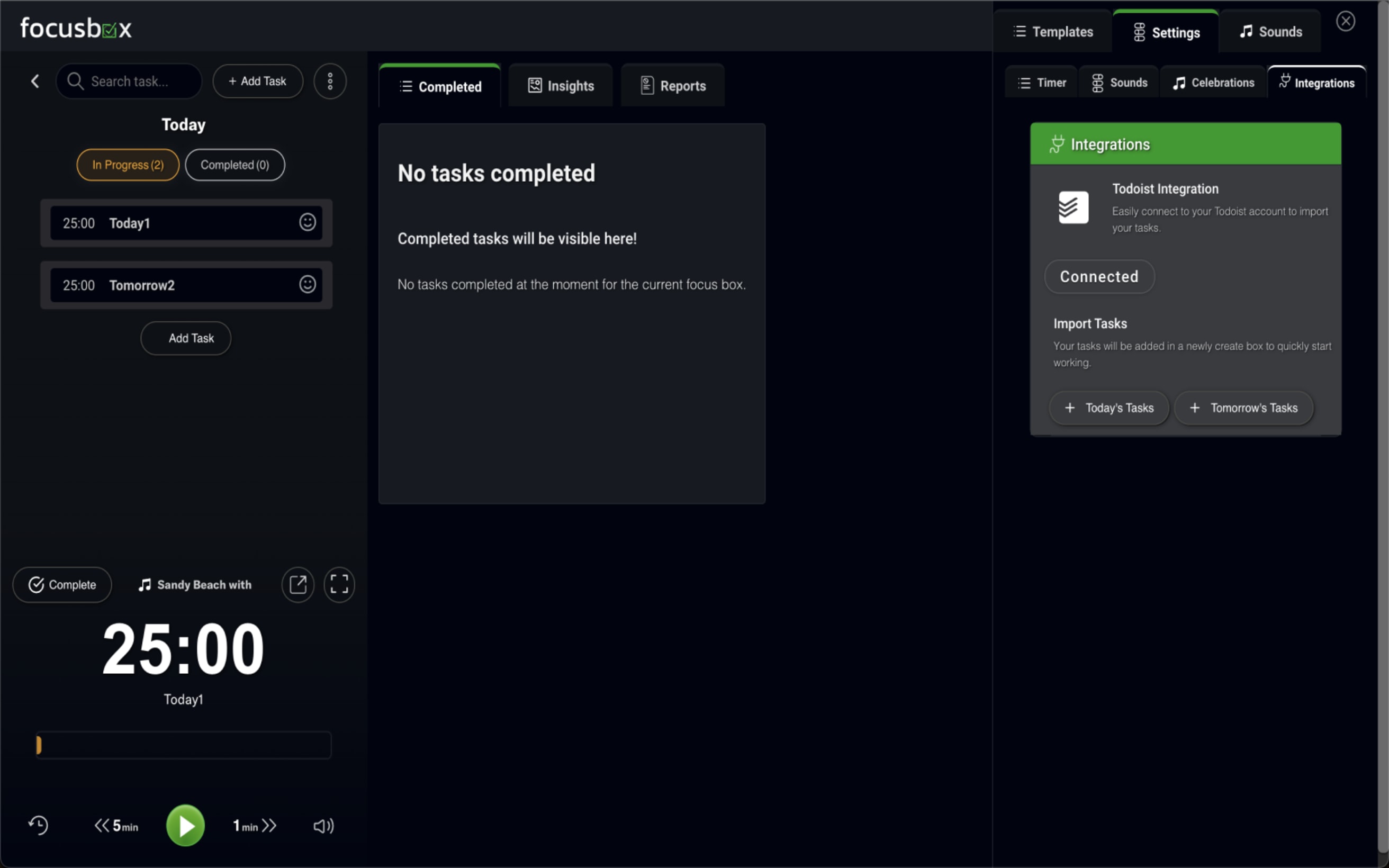Rewind the timer by 5 minutes

[116, 825]
